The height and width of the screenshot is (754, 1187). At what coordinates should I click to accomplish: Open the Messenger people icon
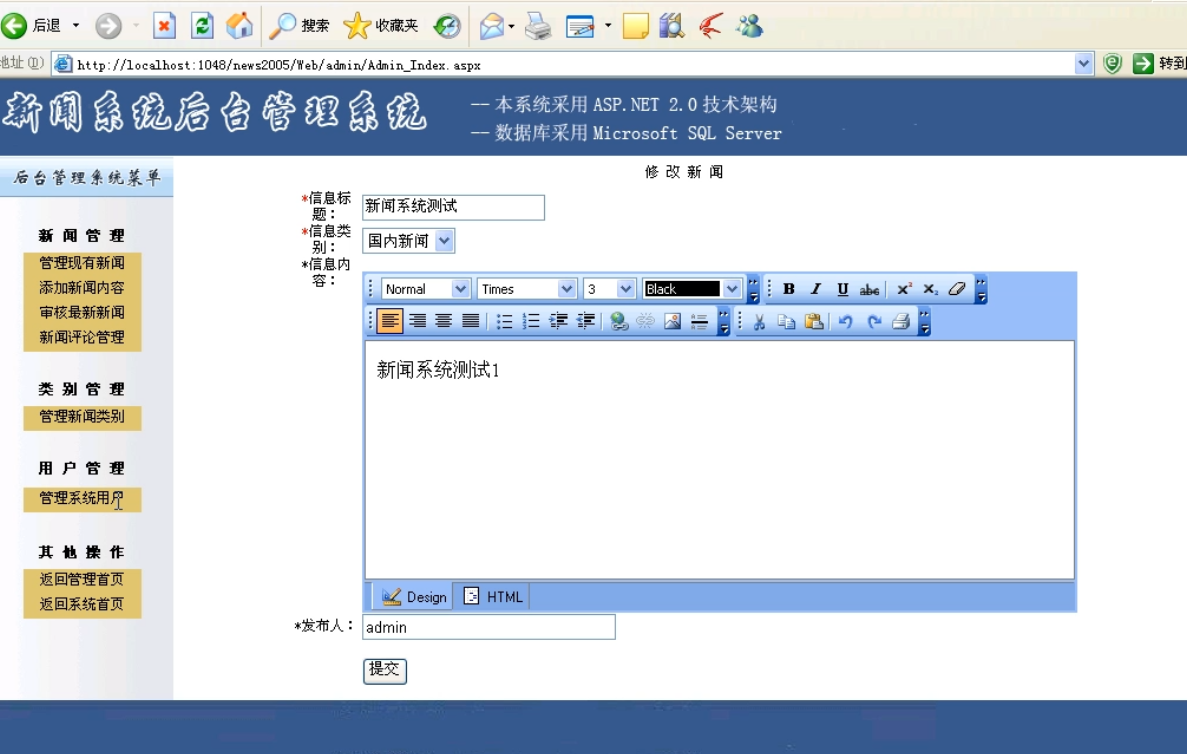point(749,26)
